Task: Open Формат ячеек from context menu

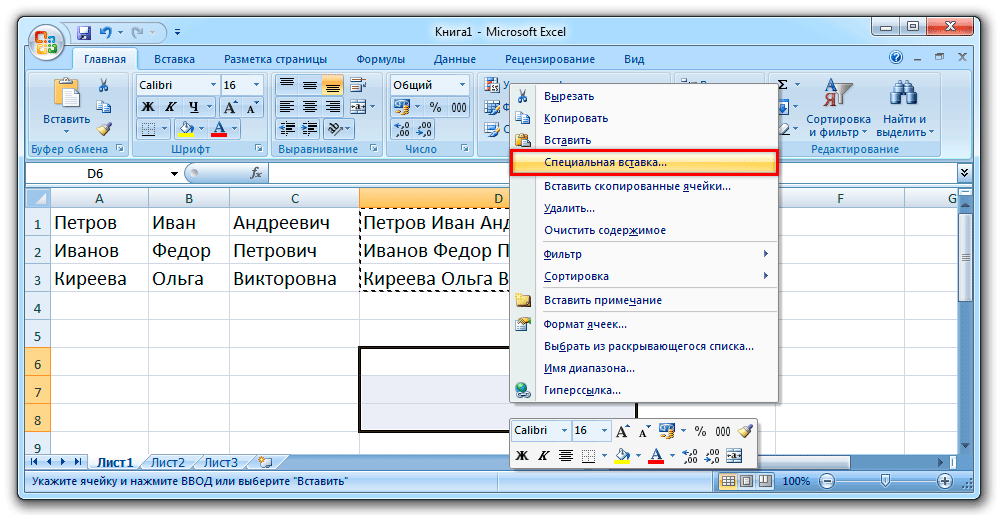Action: click(x=644, y=324)
